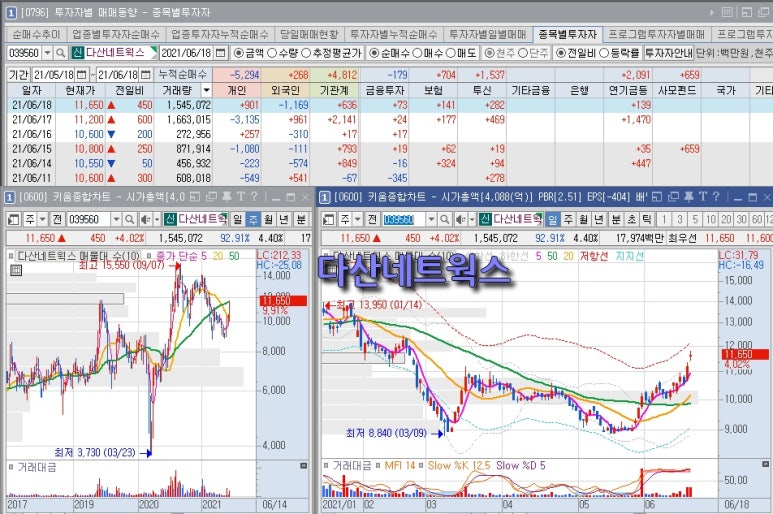
Task: Switch to the 당일매매현황 tab
Action: coord(309,34)
